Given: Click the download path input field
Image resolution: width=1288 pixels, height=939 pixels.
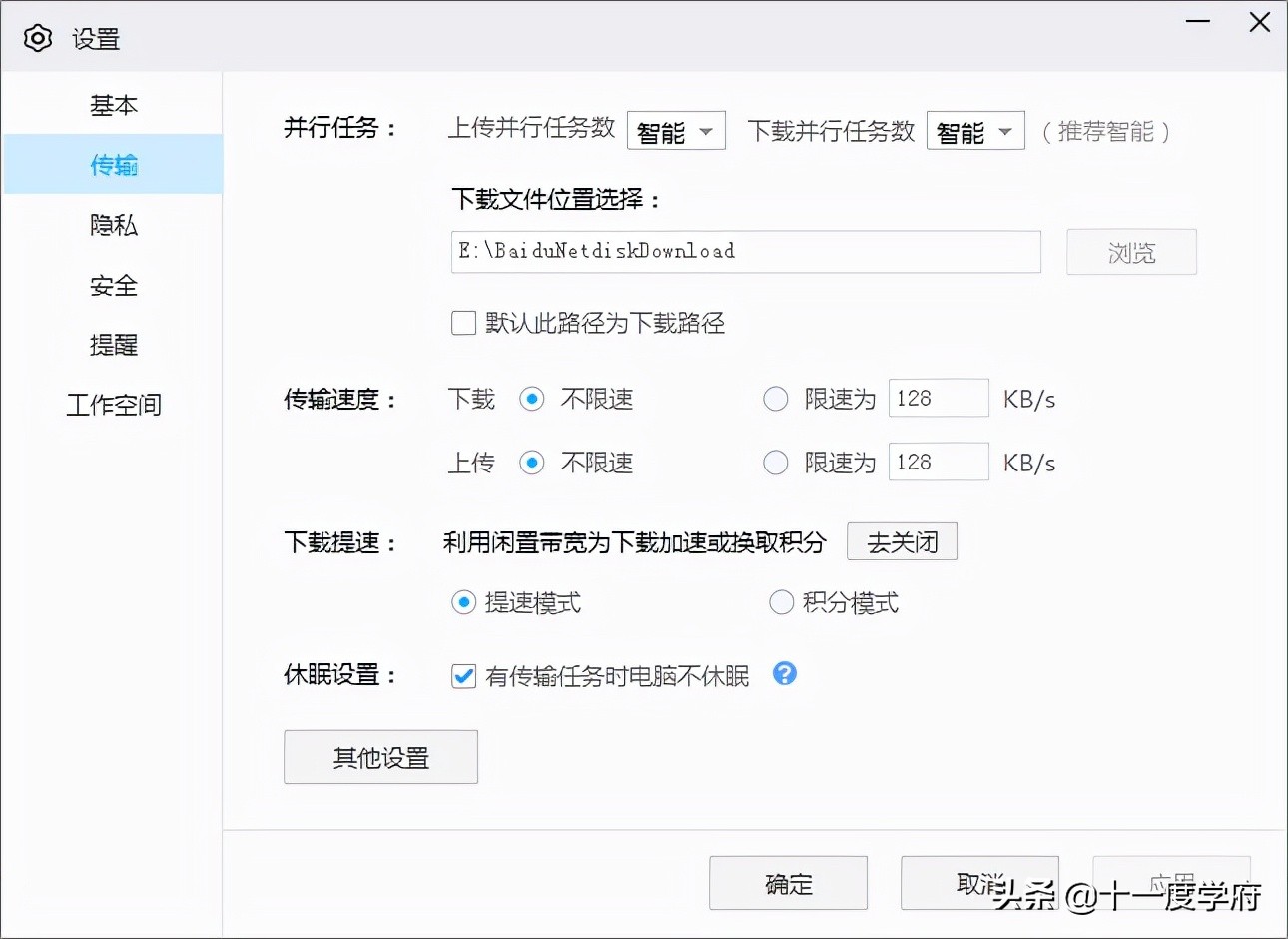Looking at the screenshot, I should pos(745,252).
